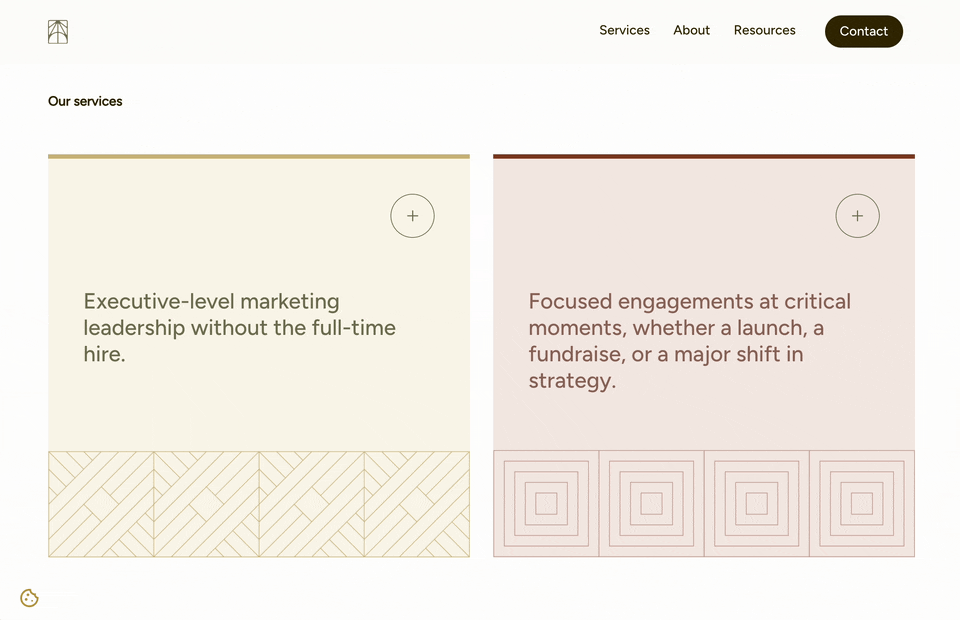The image size is (960, 620).
Task: Click the second concentric-squares pattern tile
Action: click(651, 503)
